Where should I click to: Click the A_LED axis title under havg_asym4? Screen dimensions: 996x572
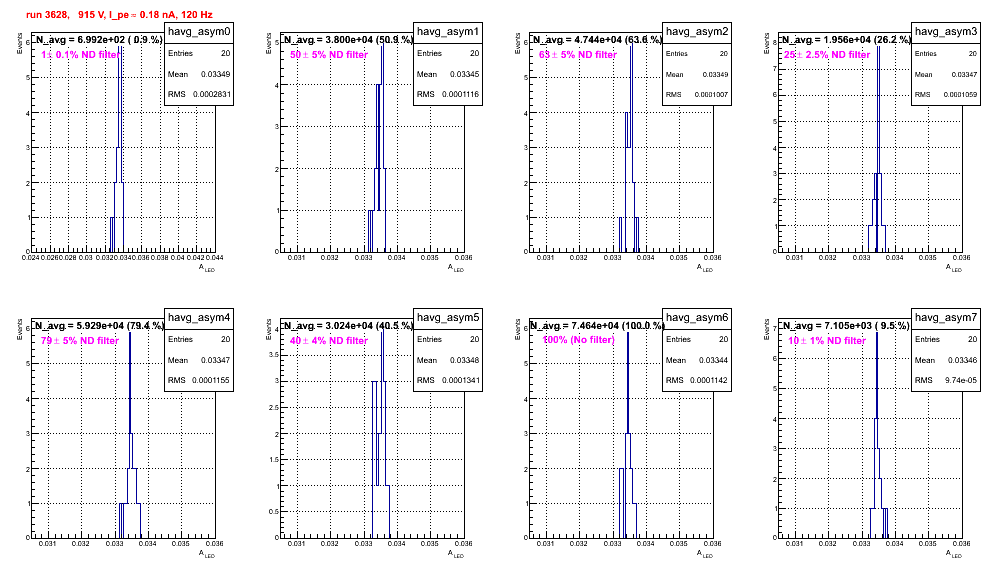click(x=207, y=554)
